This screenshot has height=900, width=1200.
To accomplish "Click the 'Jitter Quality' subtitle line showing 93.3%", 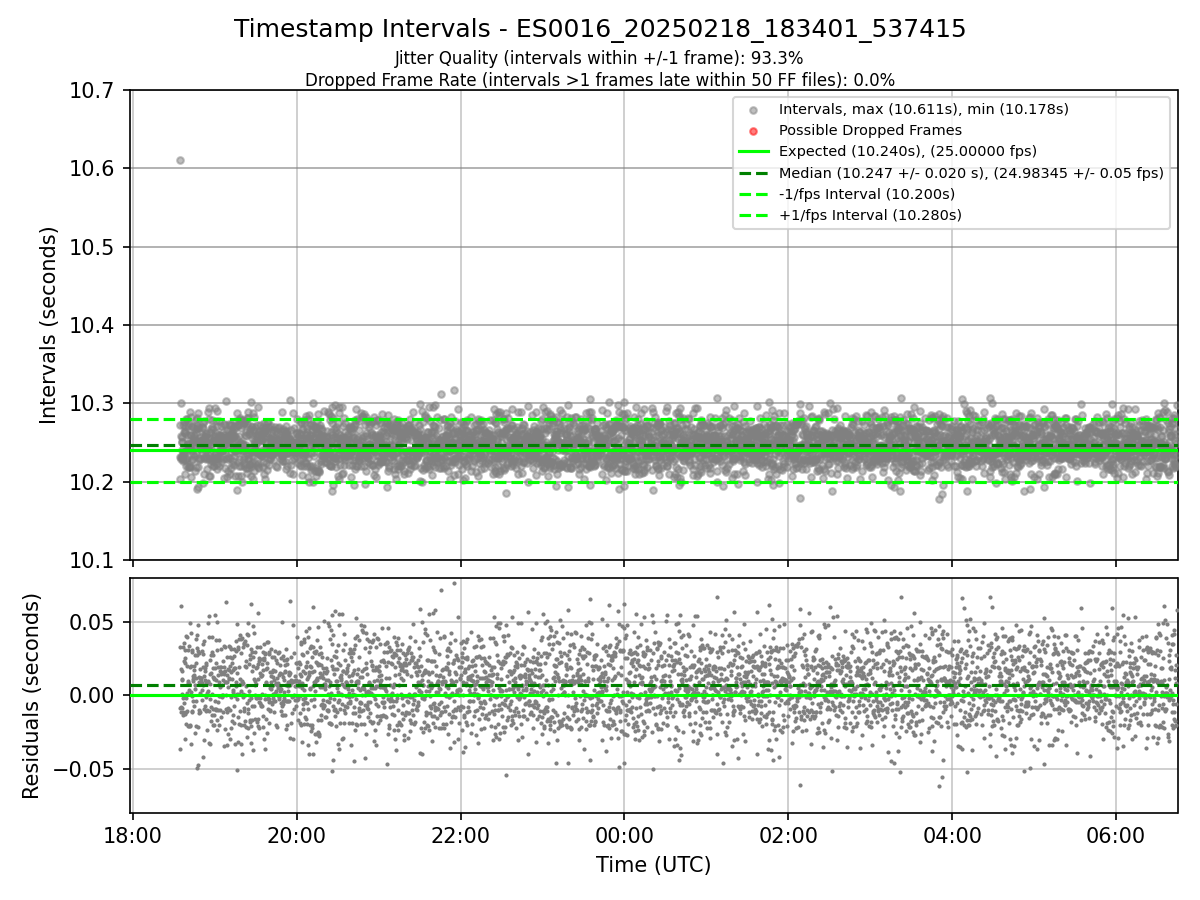I will tap(599, 59).
